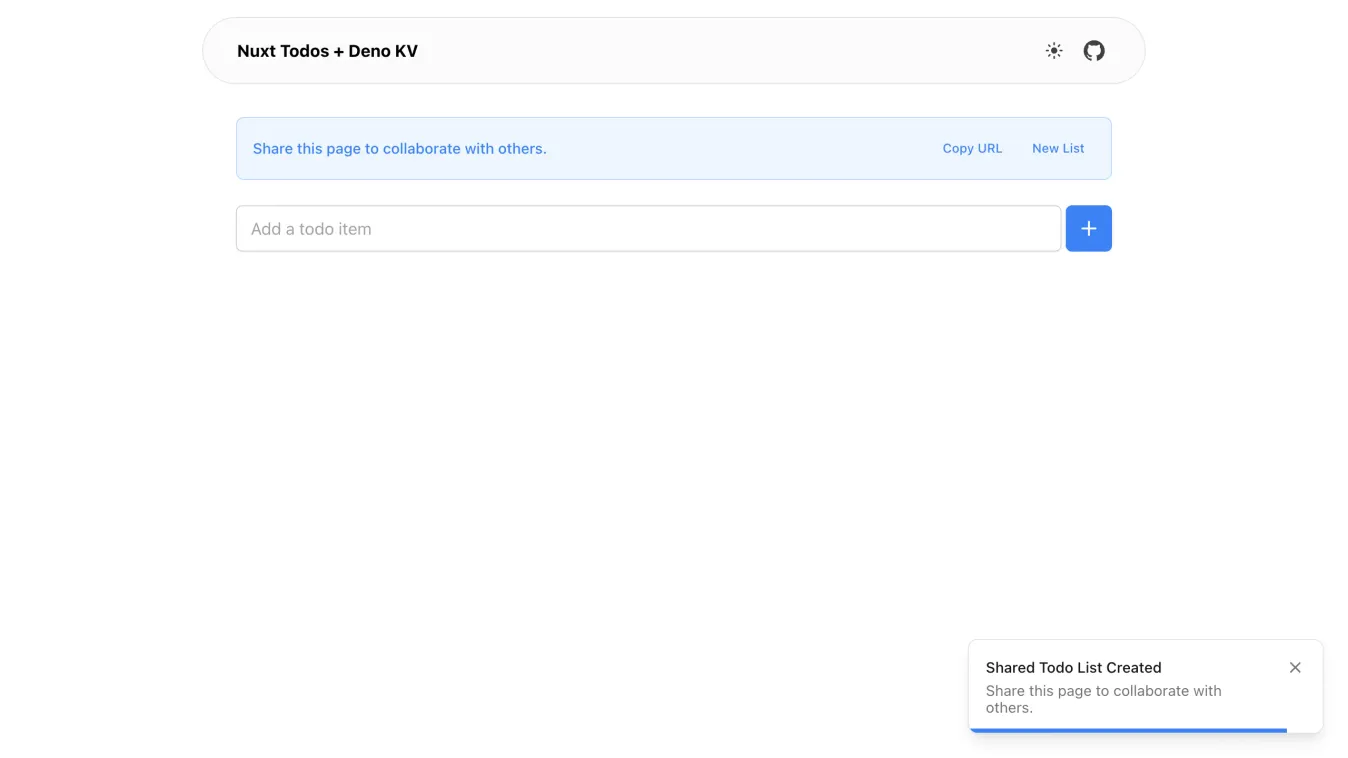Click Copy URL in the share banner
The width and height of the screenshot is (1348, 758).
972,148
